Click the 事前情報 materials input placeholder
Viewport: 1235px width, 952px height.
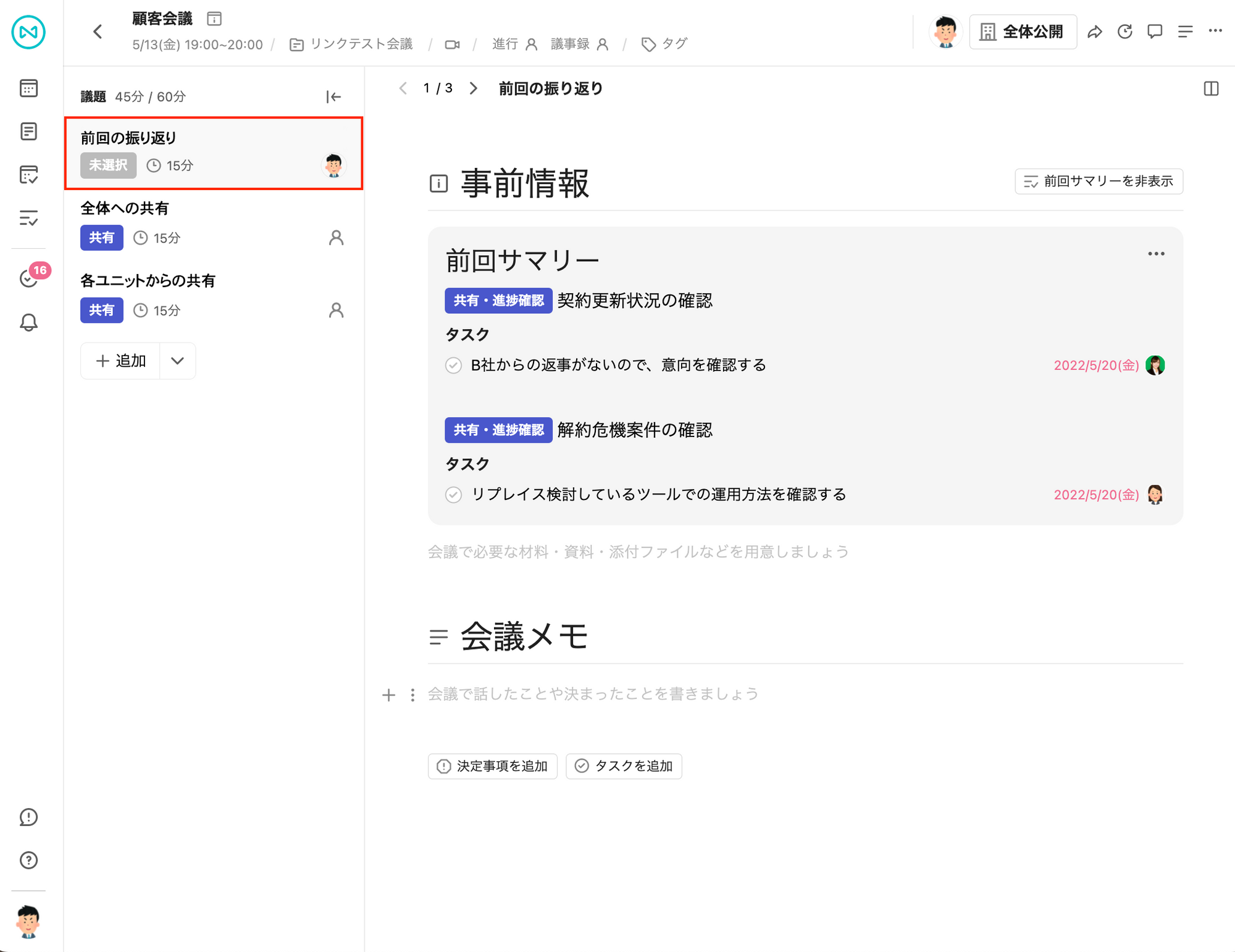coord(638,552)
